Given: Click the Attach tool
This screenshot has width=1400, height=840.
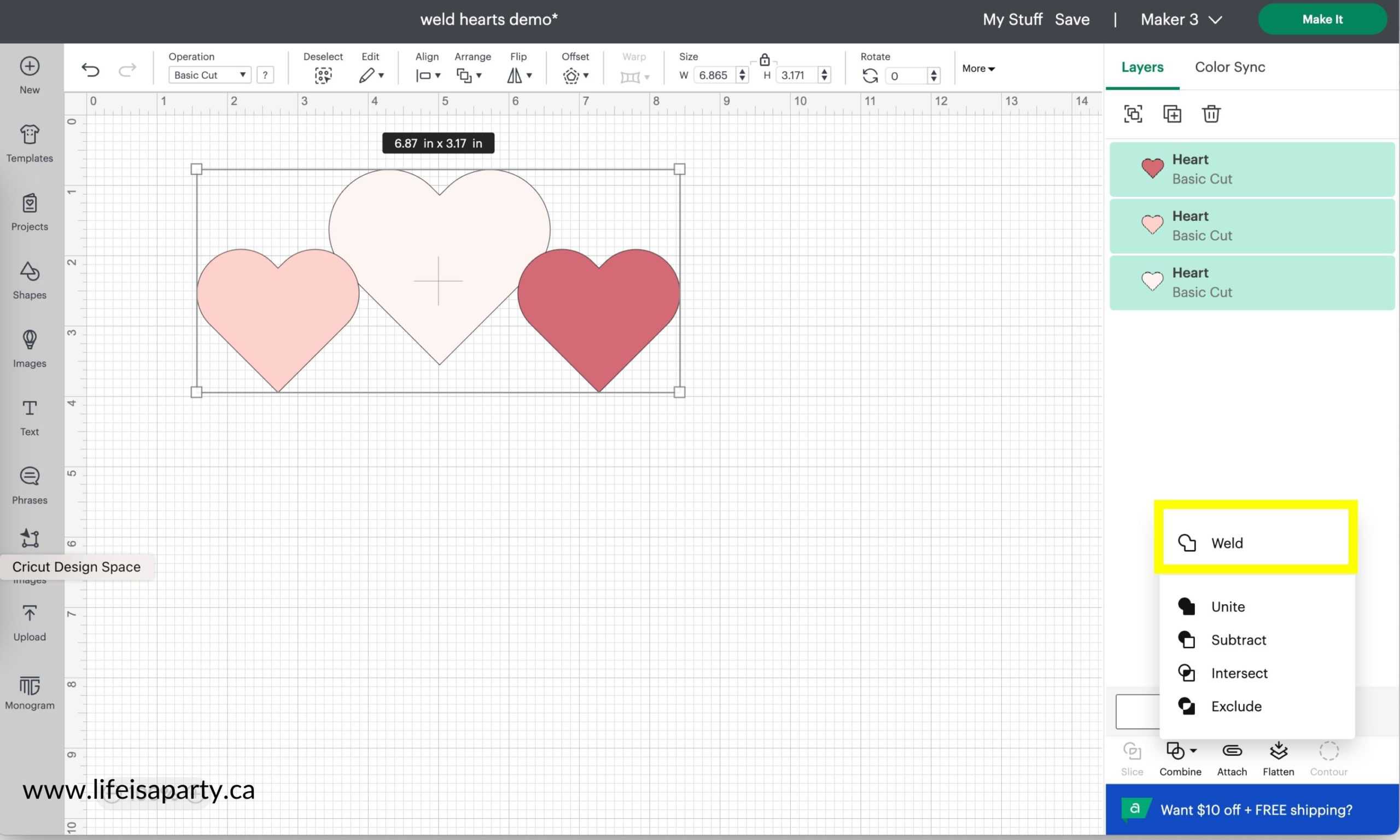Looking at the screenshot, I should pyautogui.click(x=1232, y=759).
